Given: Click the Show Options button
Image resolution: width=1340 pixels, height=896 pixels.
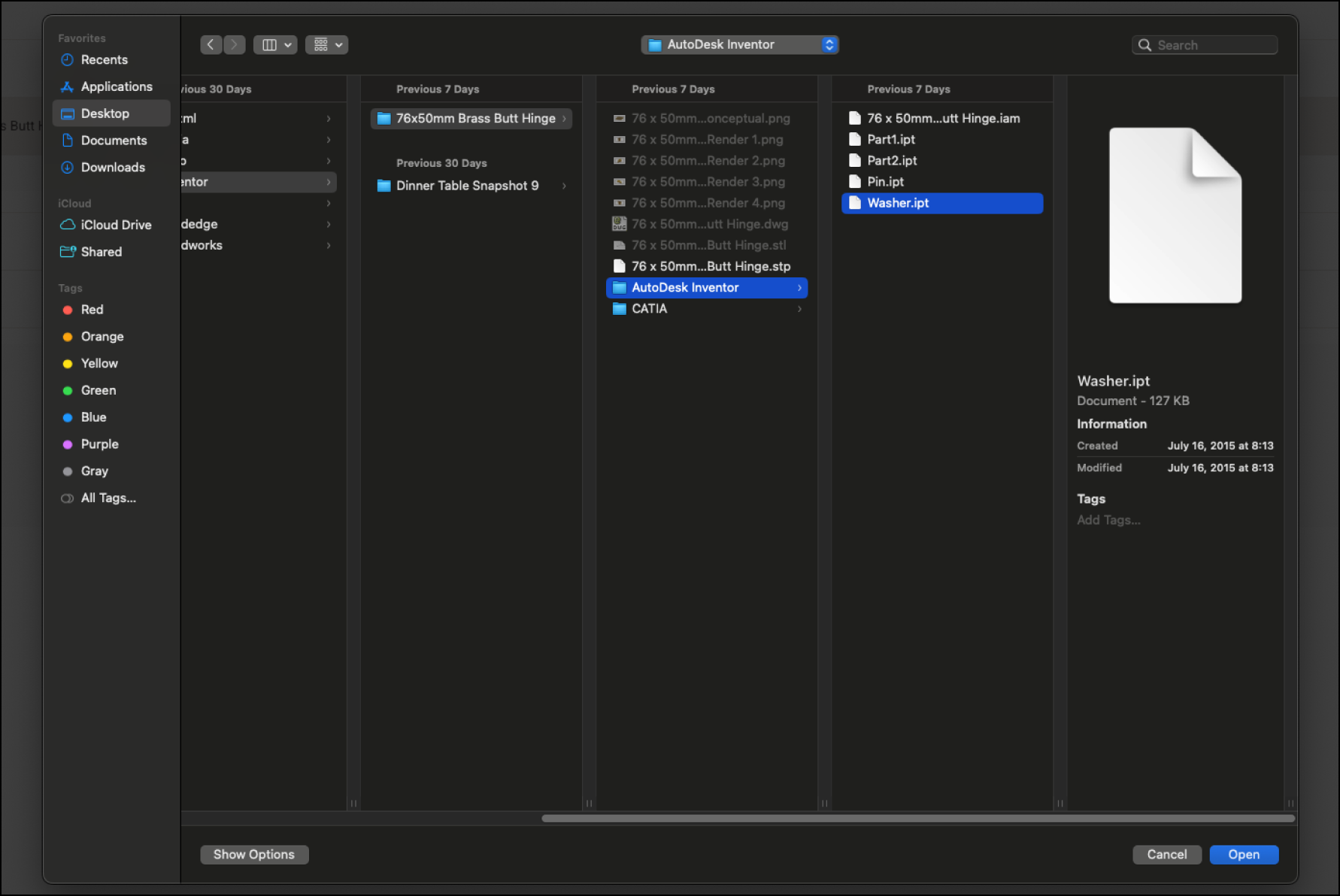Looking at the screenshot, I should point(254,855).
